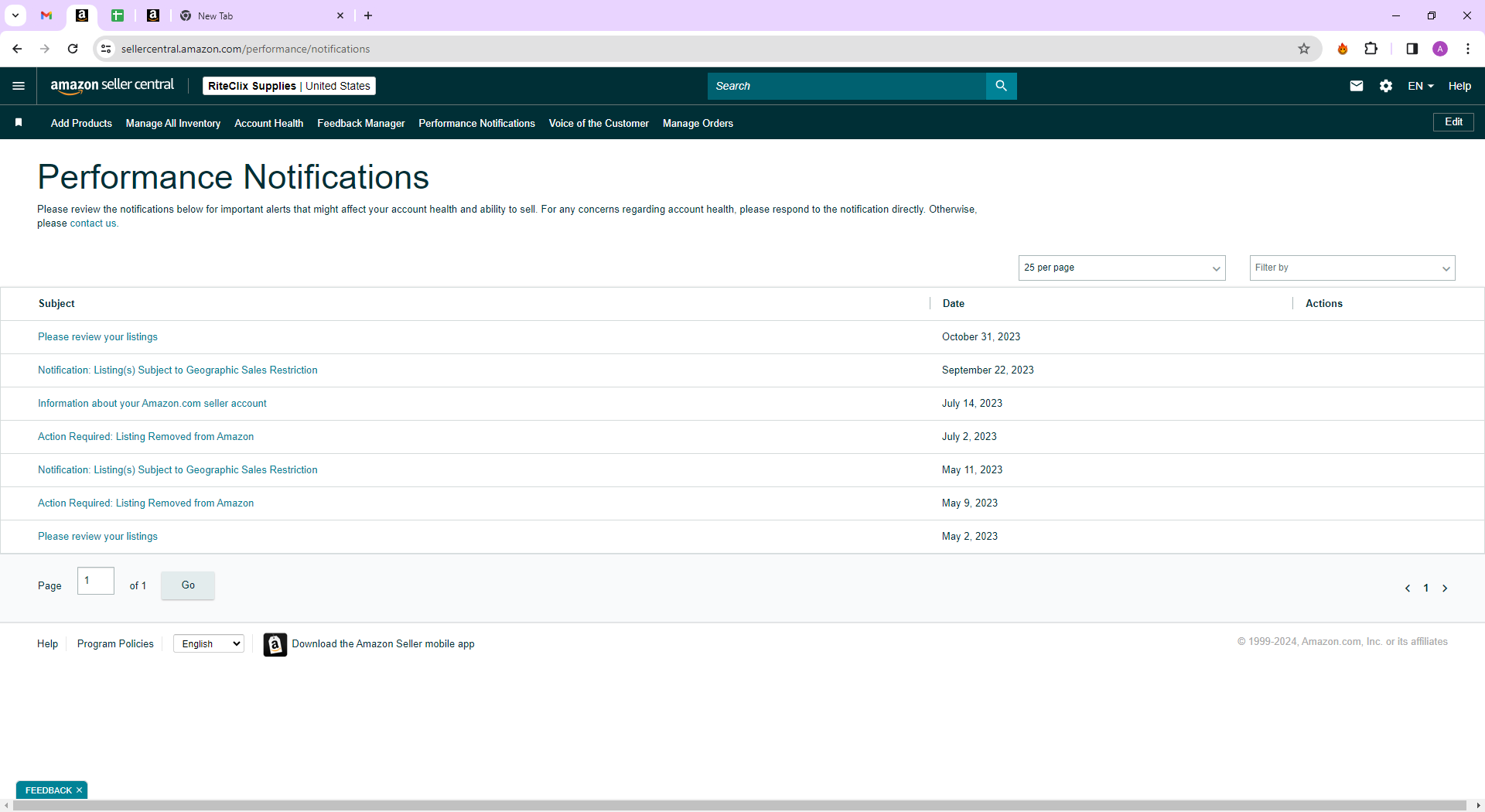Click the footer Help link
Screen dimensions: 1485x812
tap(47, 643)
